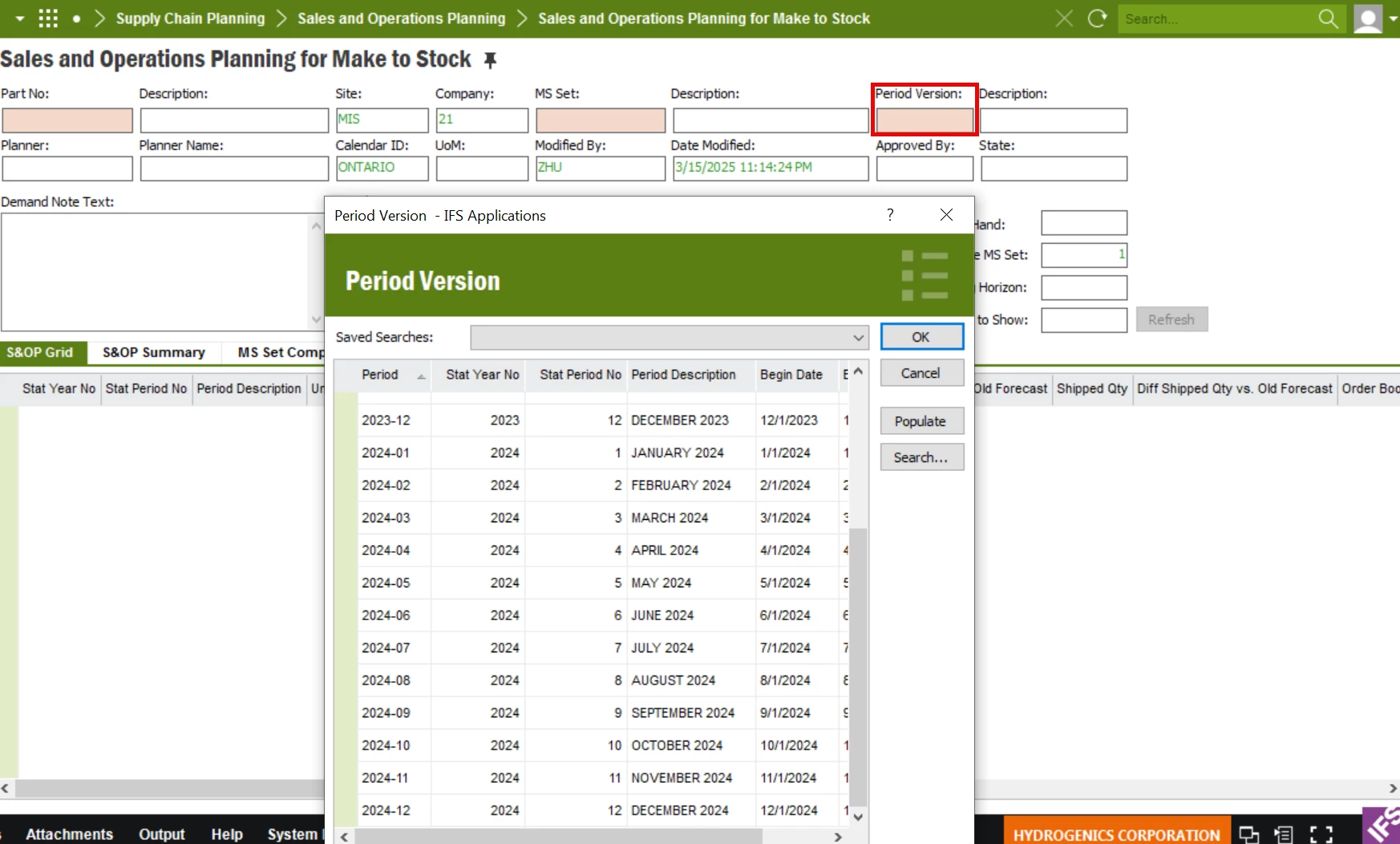Click the disabled Refresh button
1400x844 pixels.
point(1171,319)
